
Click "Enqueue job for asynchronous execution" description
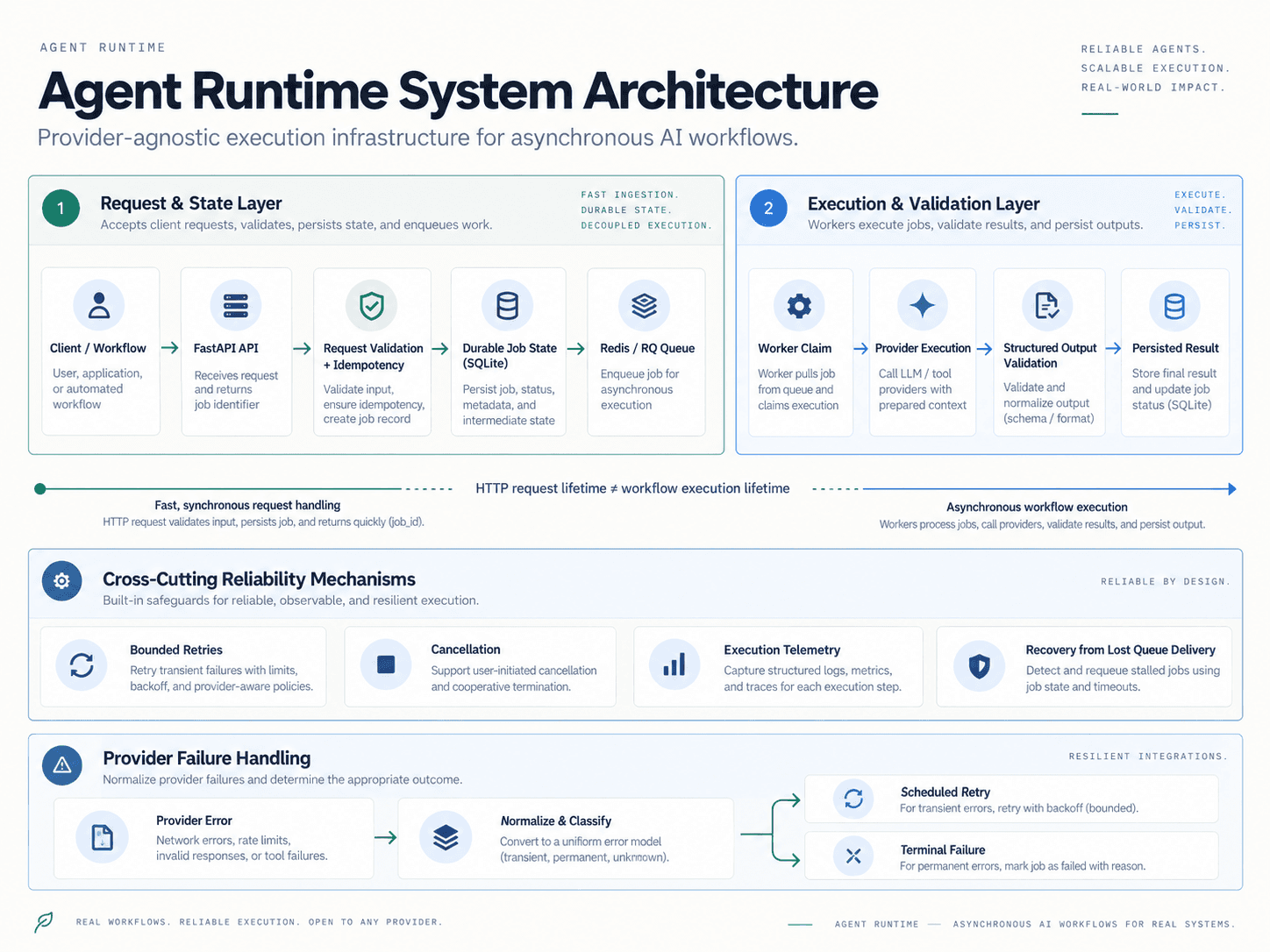click(640, 389)
